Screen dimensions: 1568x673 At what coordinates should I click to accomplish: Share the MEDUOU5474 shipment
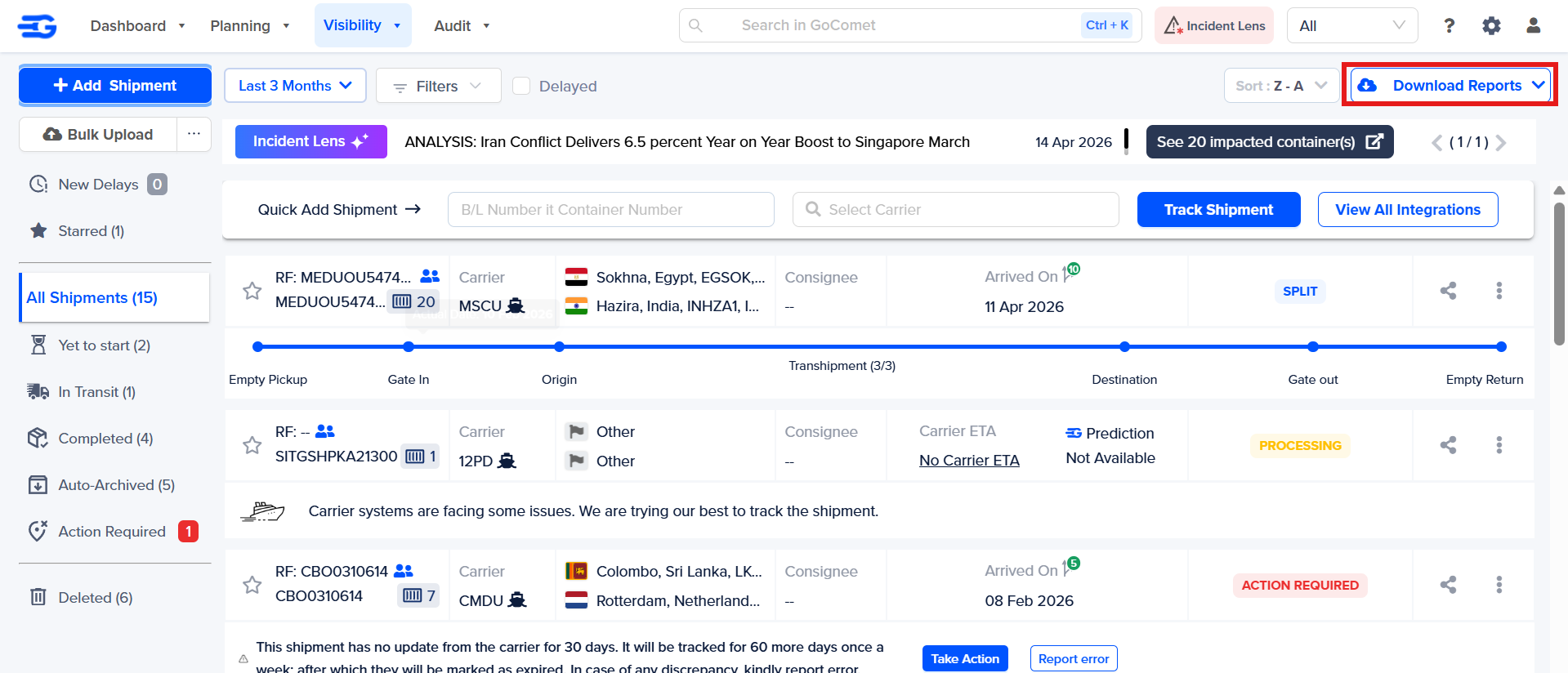[x=1448, y=291]
